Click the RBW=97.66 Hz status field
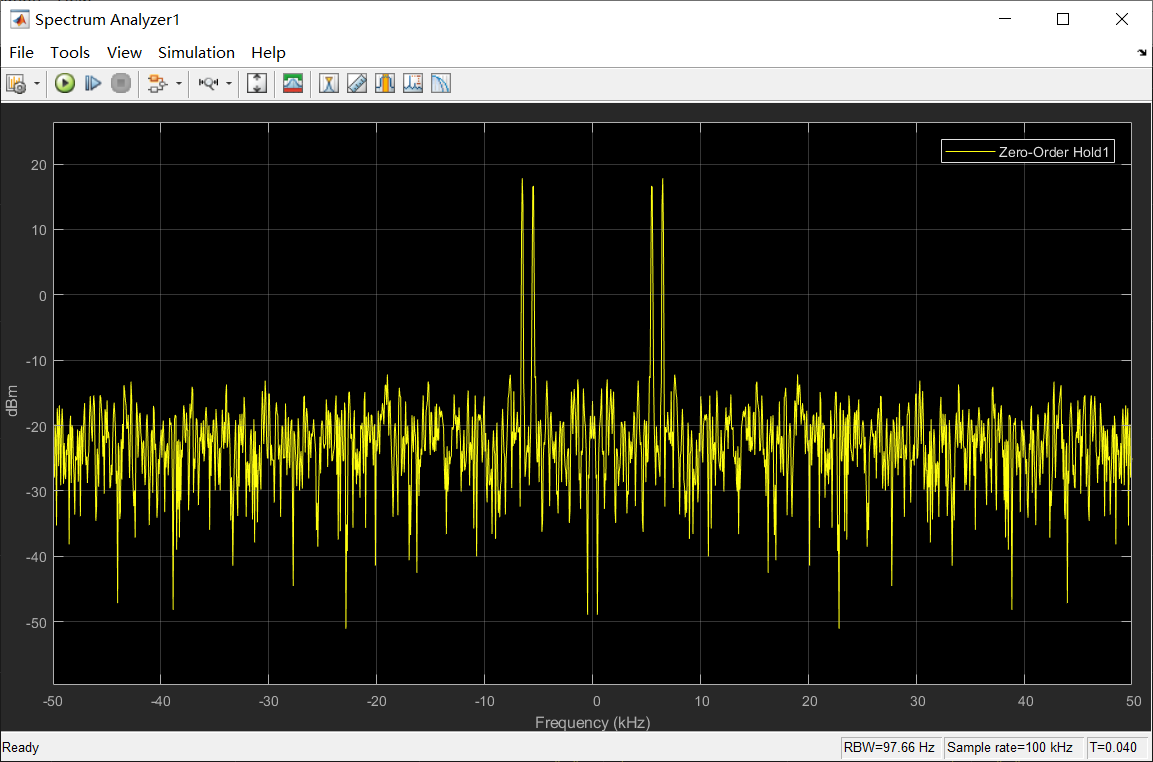This screenshot has height=762, width=1153. [x=890, y=748]
